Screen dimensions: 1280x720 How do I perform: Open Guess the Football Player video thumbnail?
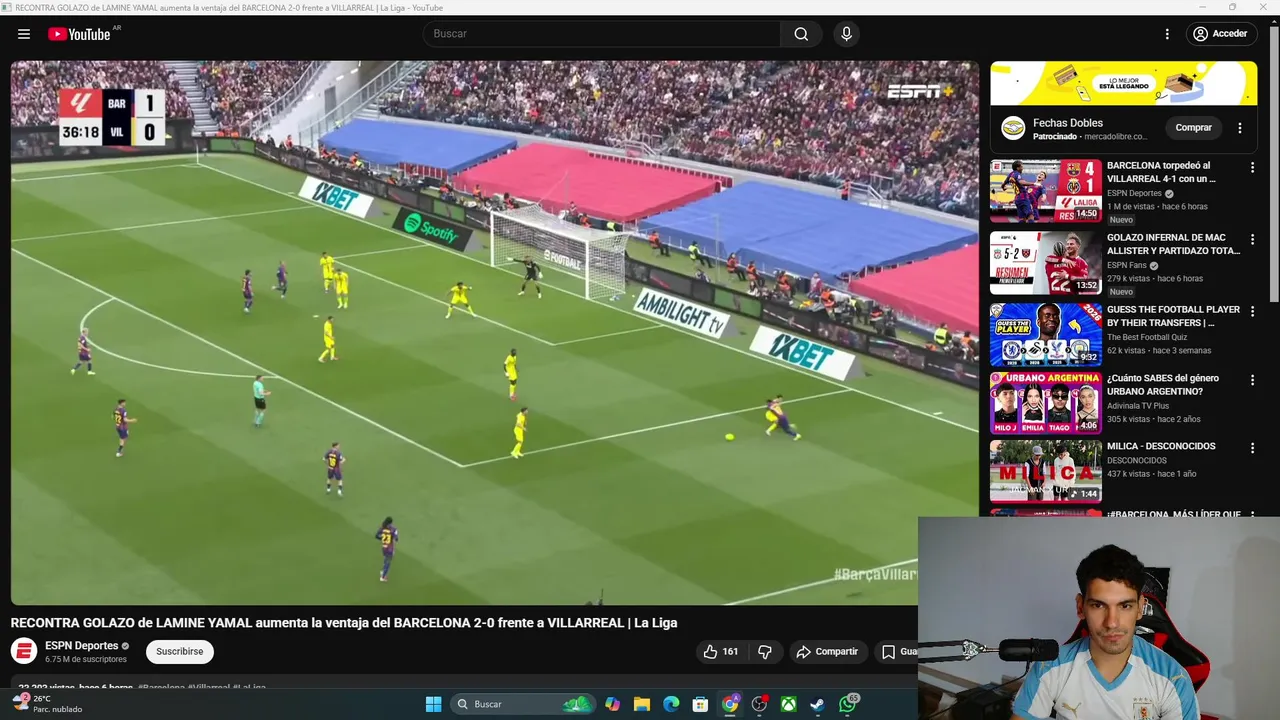point(1045,335)
